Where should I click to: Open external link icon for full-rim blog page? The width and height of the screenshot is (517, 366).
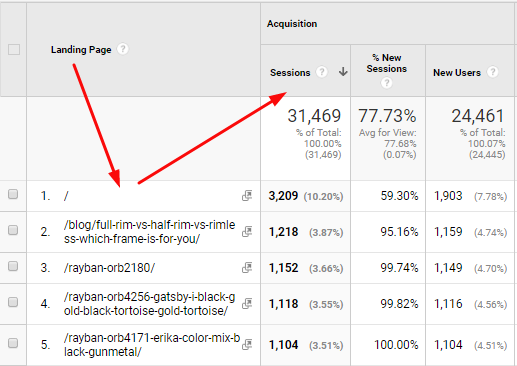247,232
